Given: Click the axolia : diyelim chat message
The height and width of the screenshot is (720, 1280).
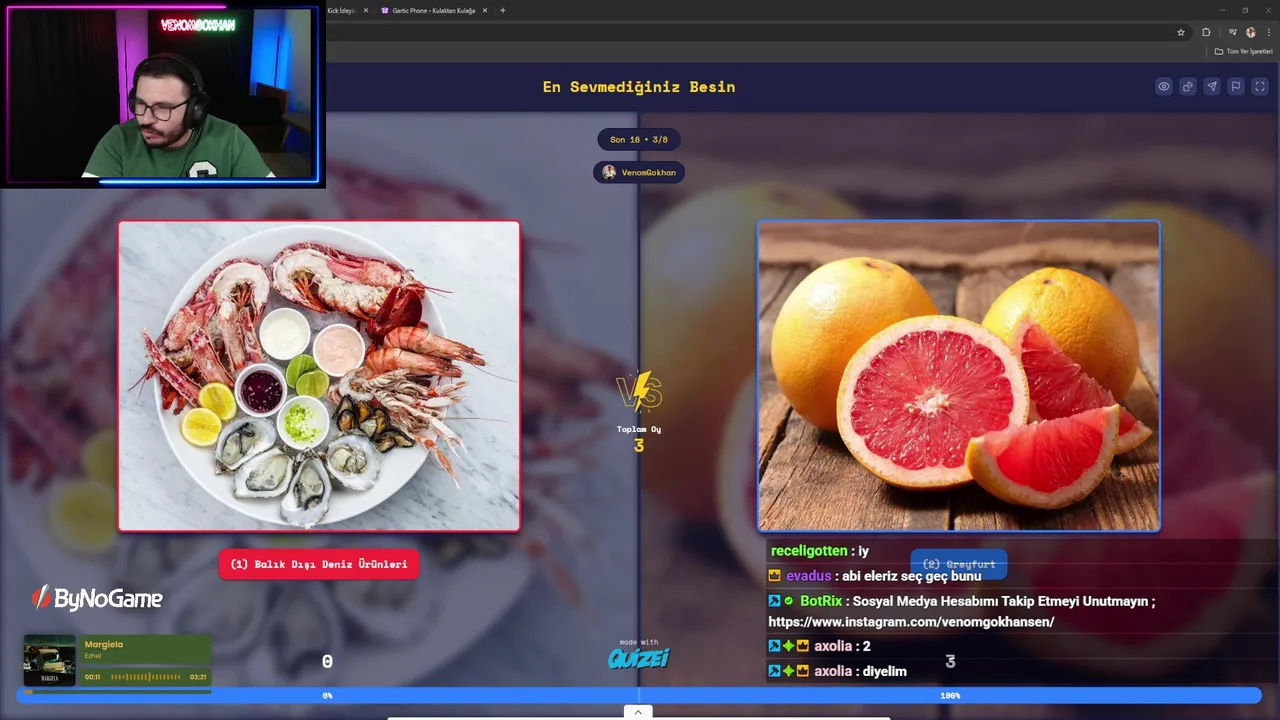Looking at the screenshot, I should [838, 671].
